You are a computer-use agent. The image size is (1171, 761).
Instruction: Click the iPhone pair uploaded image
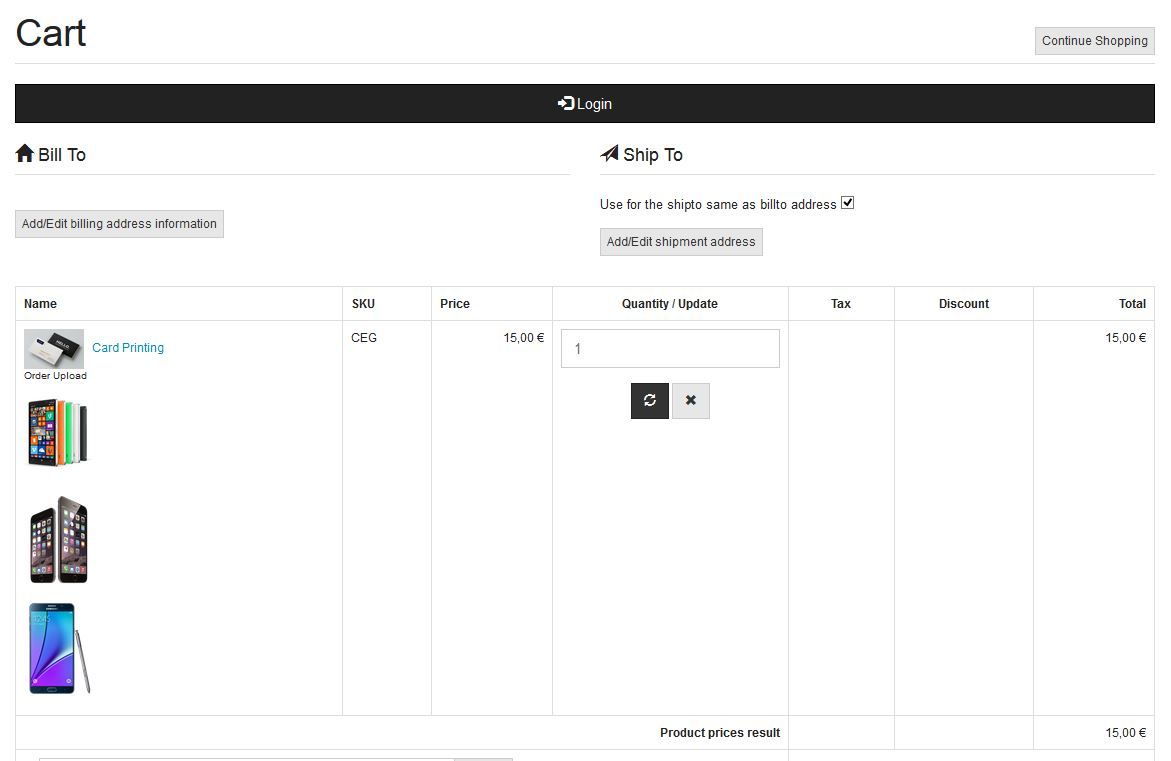point(59,540)
